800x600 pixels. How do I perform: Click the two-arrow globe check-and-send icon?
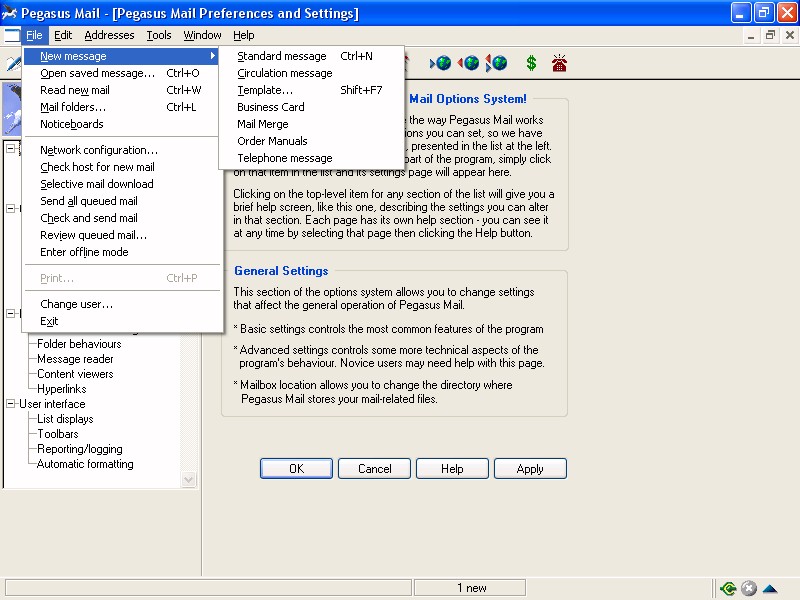[x=496, y=63]
